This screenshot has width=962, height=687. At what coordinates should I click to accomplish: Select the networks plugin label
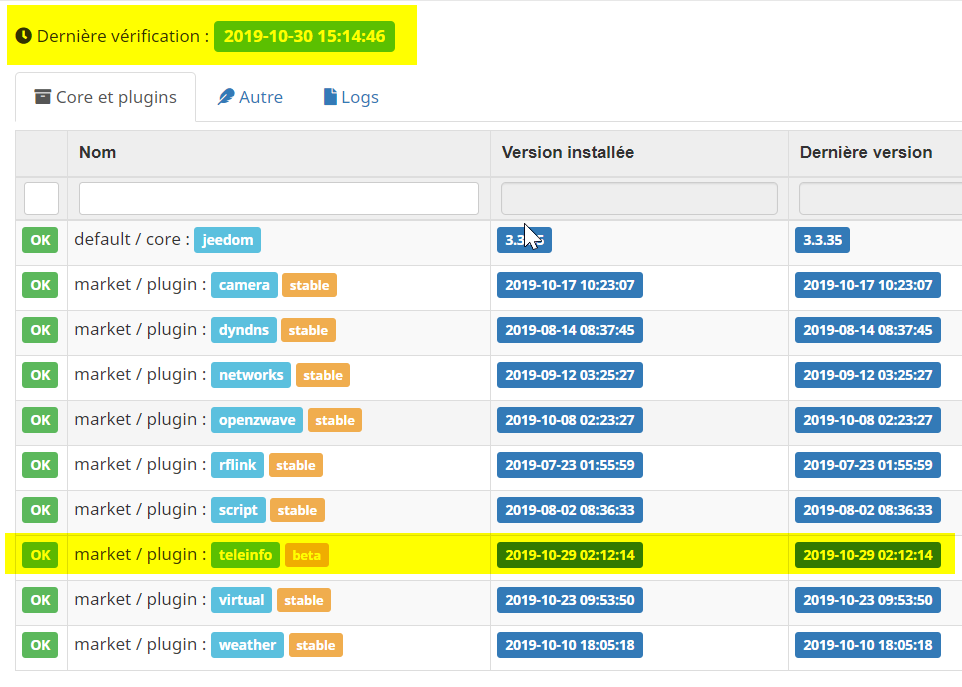point(251,375)
